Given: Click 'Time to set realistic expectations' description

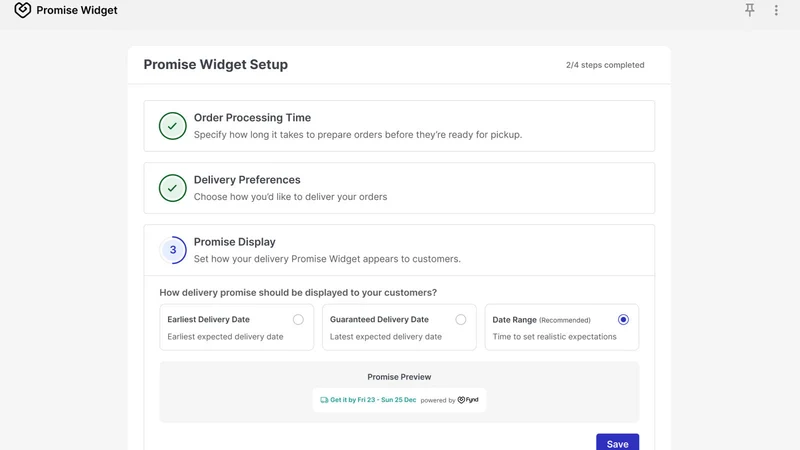Looking at the screenshot, I should coord(554,337).
